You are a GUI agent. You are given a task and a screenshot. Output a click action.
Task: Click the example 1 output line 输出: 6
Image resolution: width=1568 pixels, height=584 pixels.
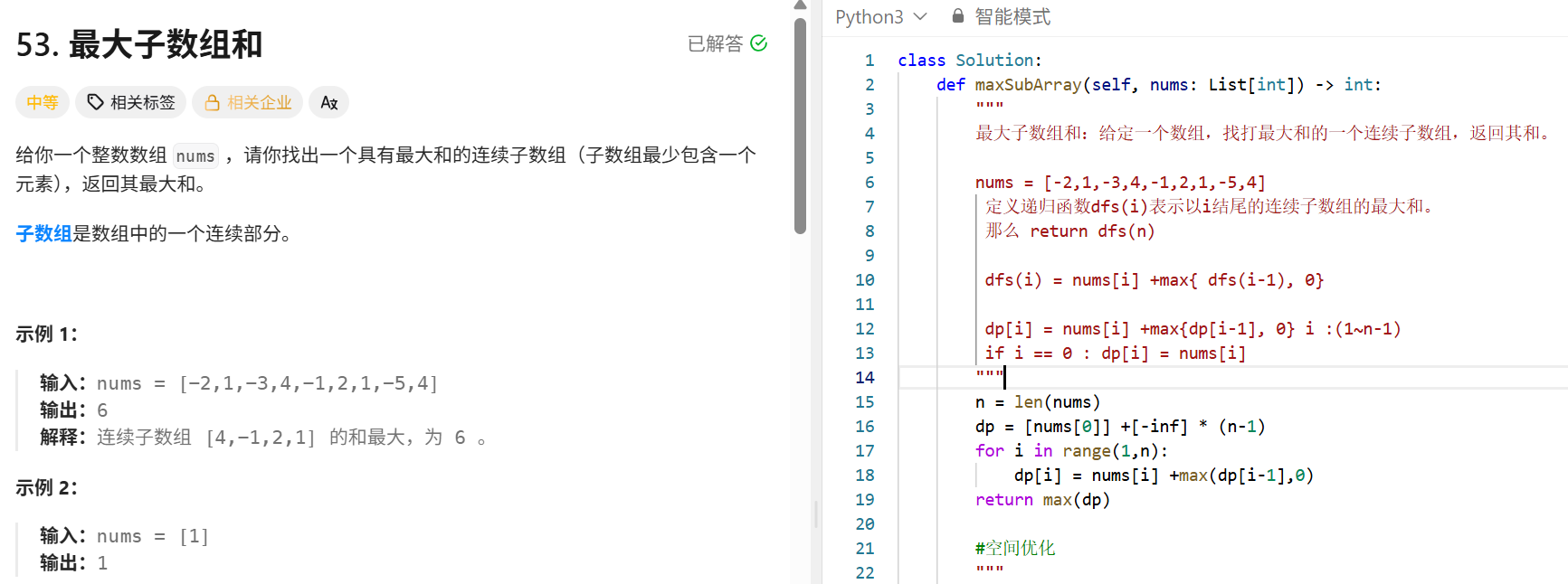[74, 410]
